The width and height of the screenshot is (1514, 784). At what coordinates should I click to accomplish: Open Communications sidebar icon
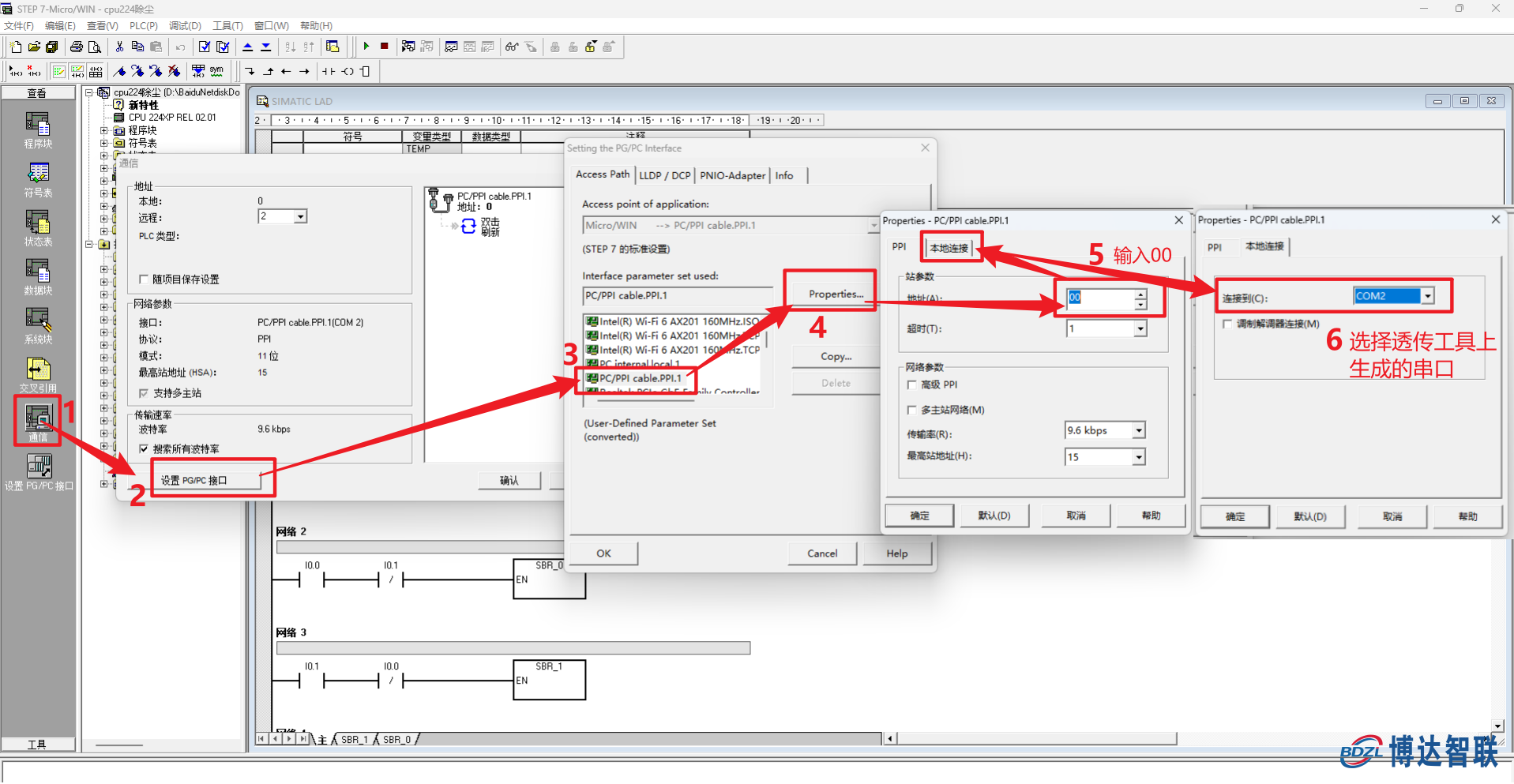38,421
